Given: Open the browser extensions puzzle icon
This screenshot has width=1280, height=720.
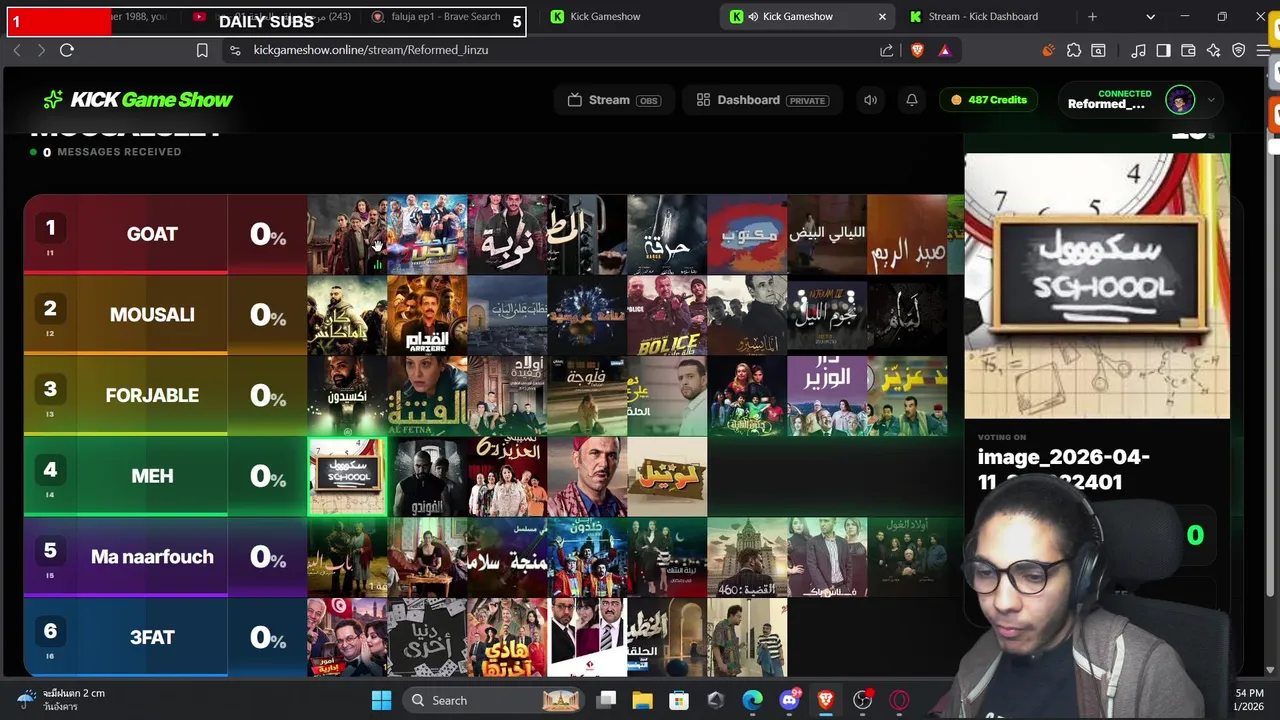Looking at the screenshot, I should pyautogui.click(x=1074, y=50).
